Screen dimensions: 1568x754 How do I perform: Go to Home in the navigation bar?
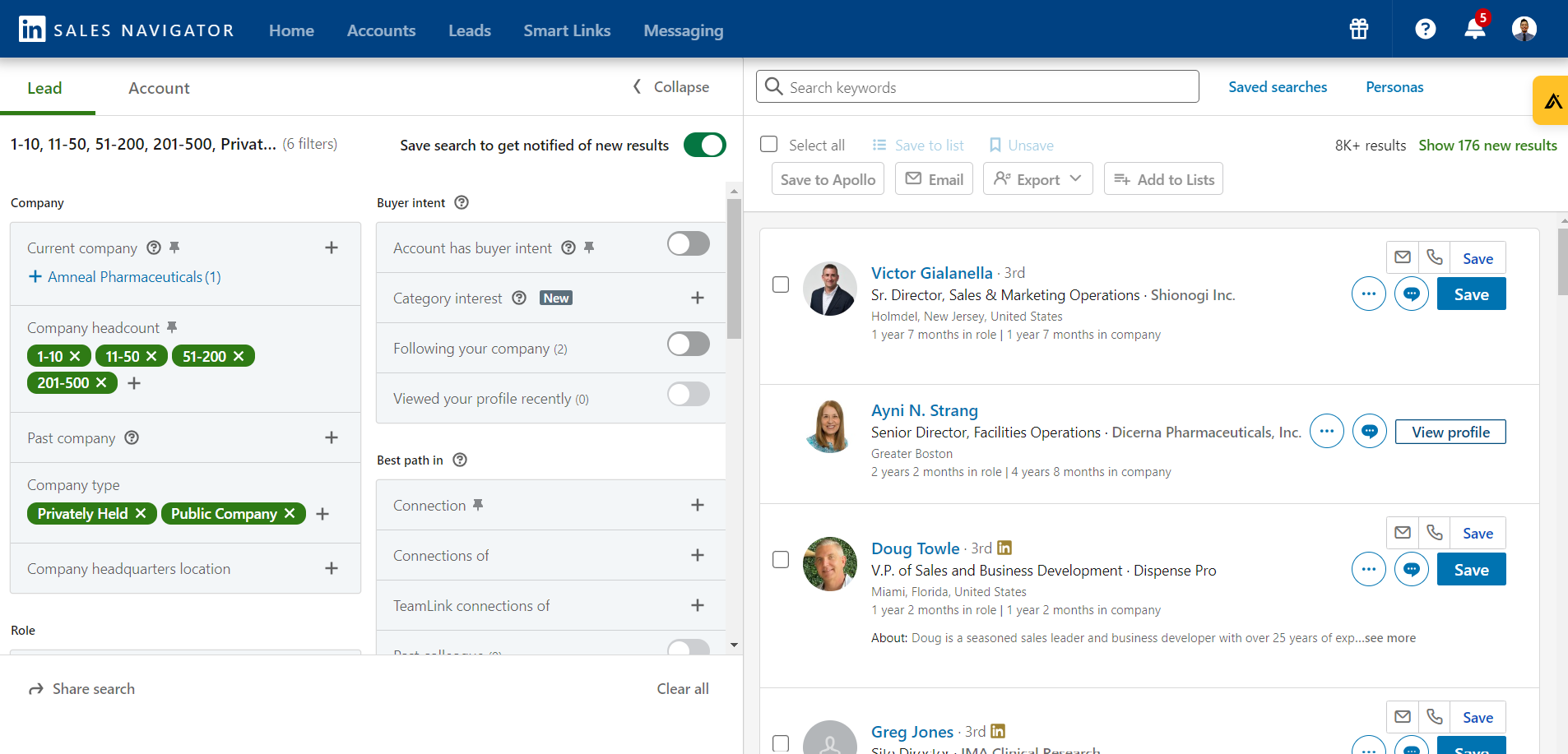tap(291, 30)
